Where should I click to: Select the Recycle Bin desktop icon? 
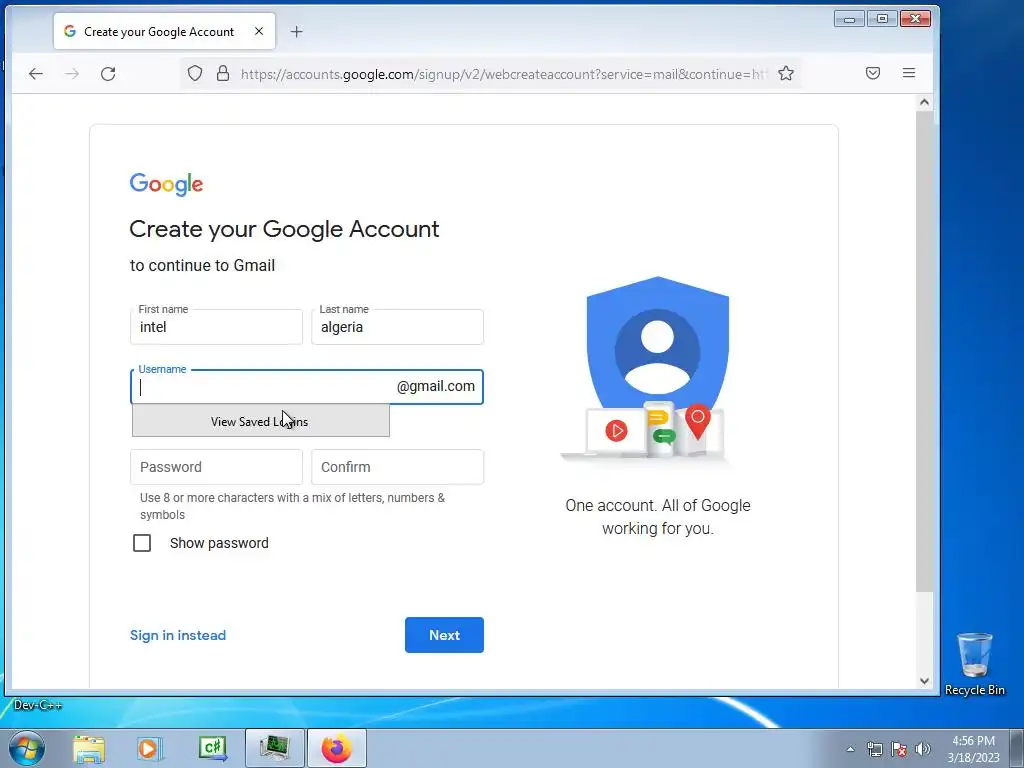[974, 664]
